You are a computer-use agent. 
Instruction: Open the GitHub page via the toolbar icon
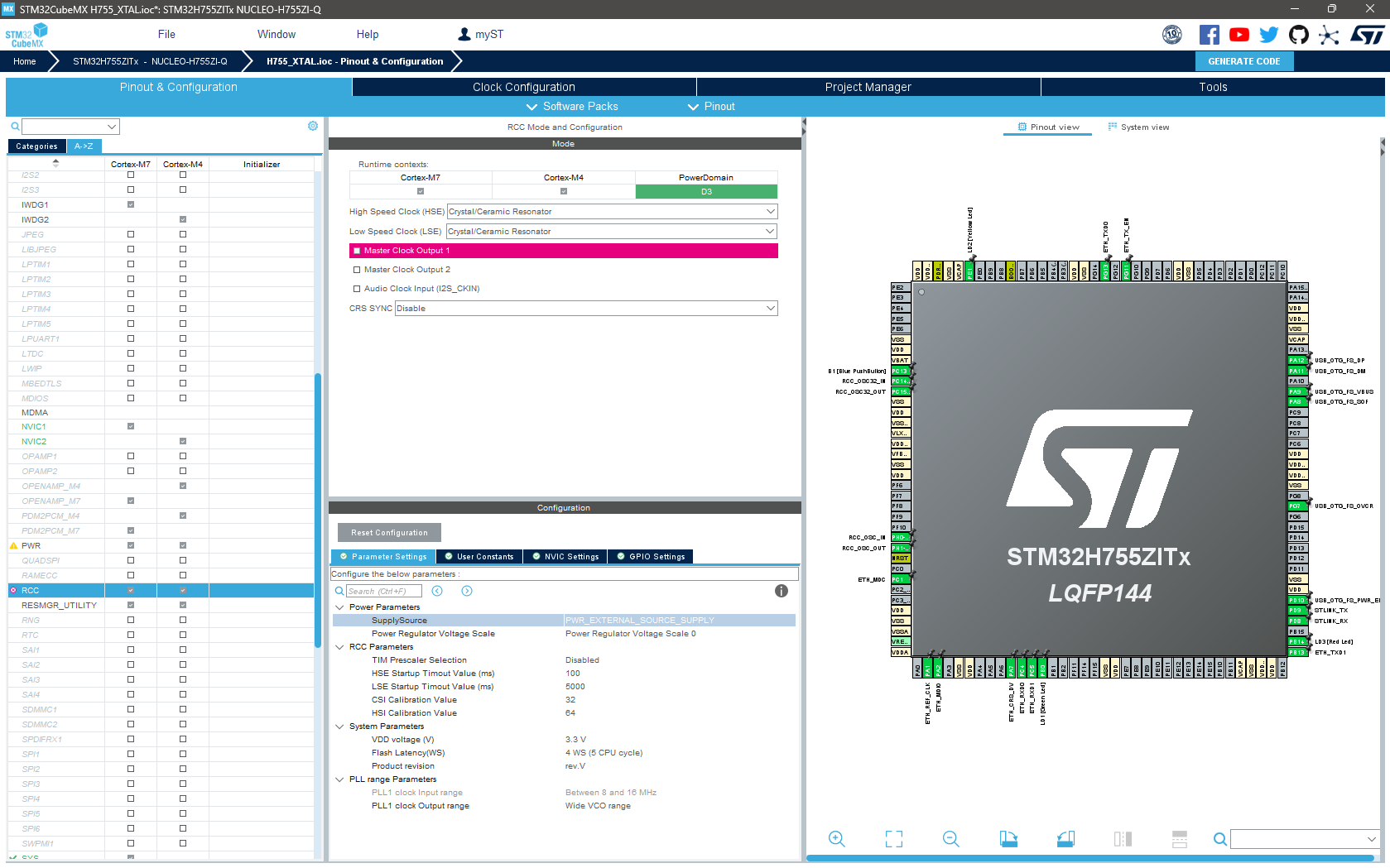click(1298, 34)
